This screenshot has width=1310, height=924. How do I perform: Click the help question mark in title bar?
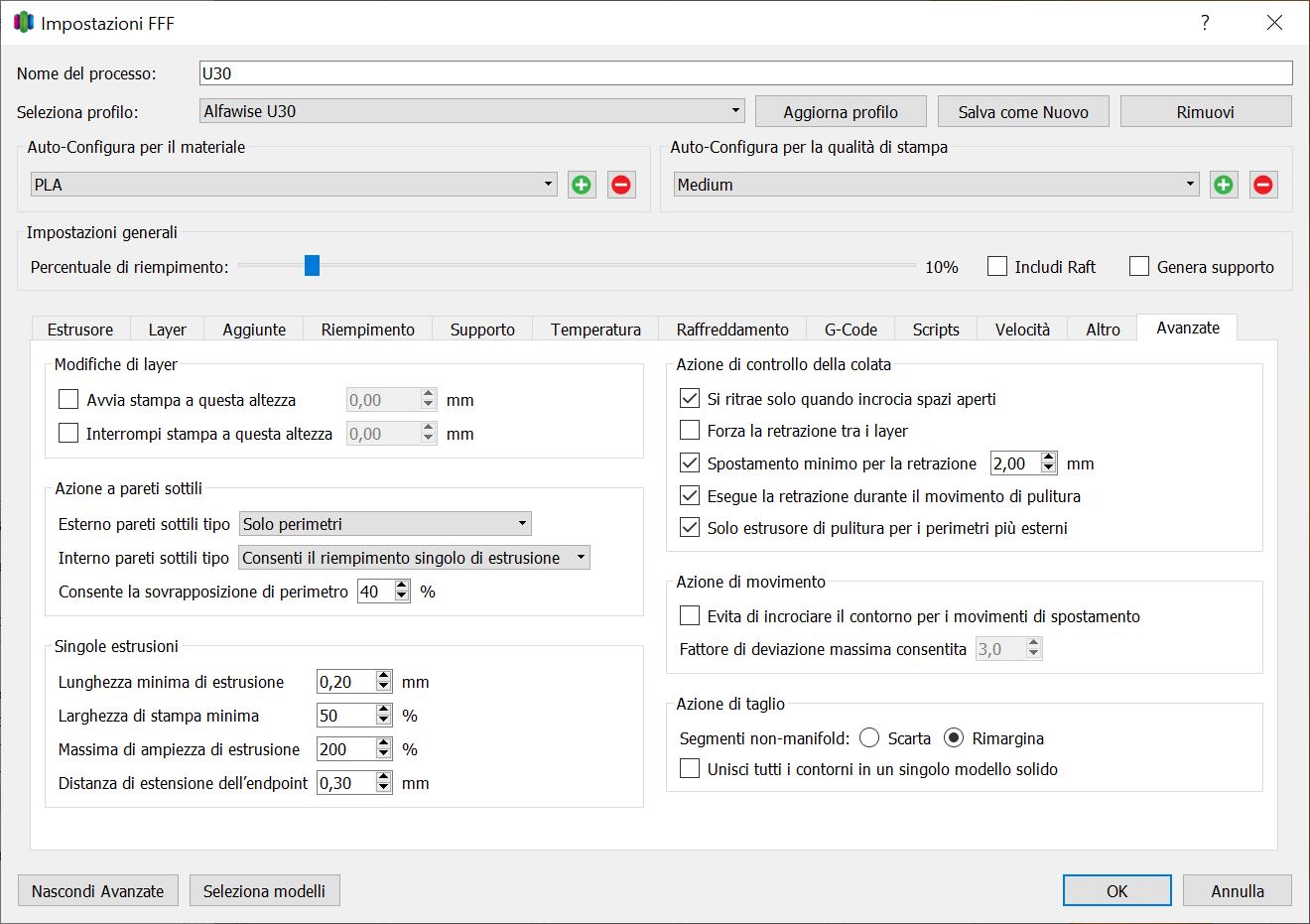point(1205,23)
